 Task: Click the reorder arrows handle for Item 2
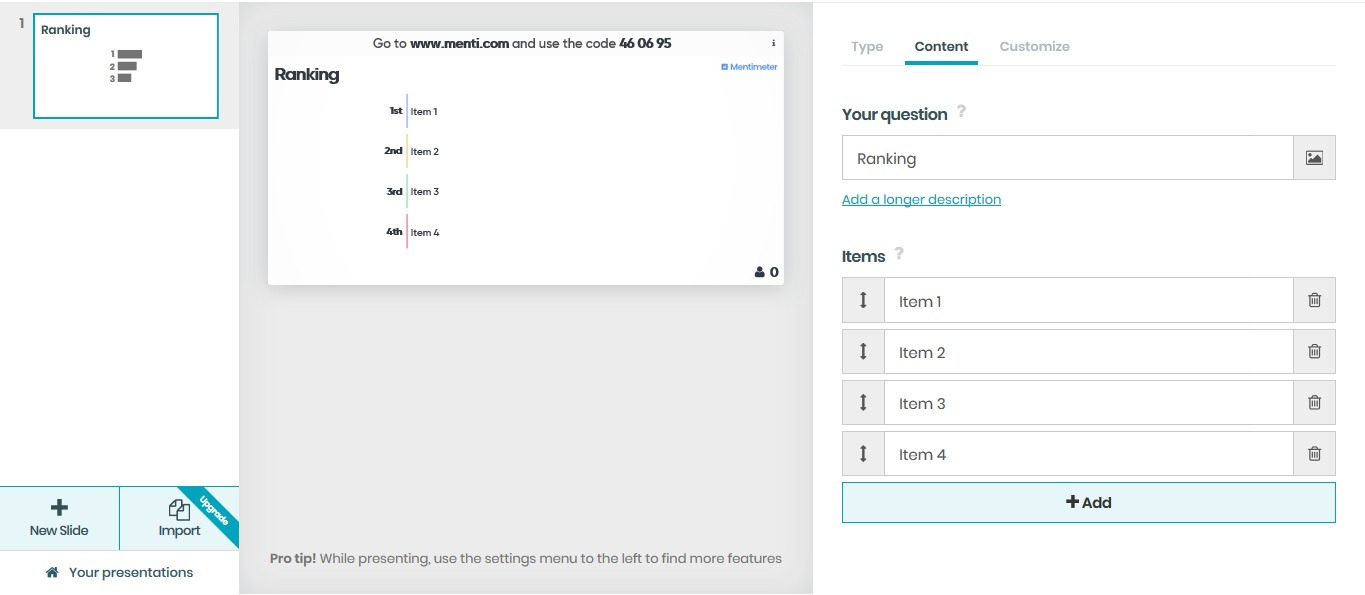pos(863,351)
